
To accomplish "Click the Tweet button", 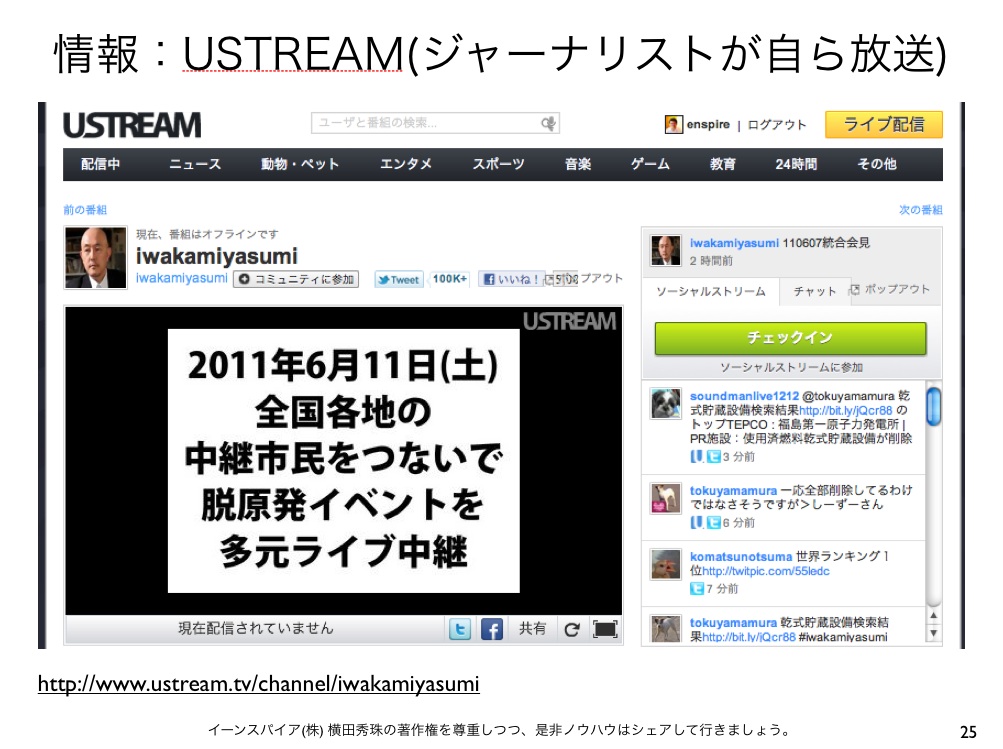I will click(x=399, y=280).
